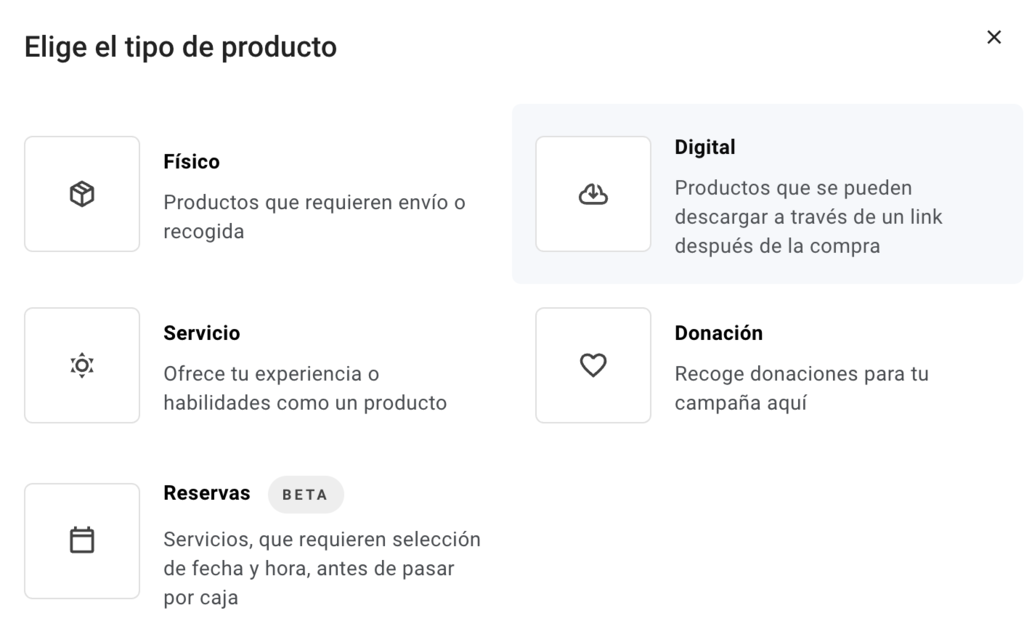The width and height of the screenshot is (1024, 629).
Task: Click the Digital title text
Action: coord(705,147)
